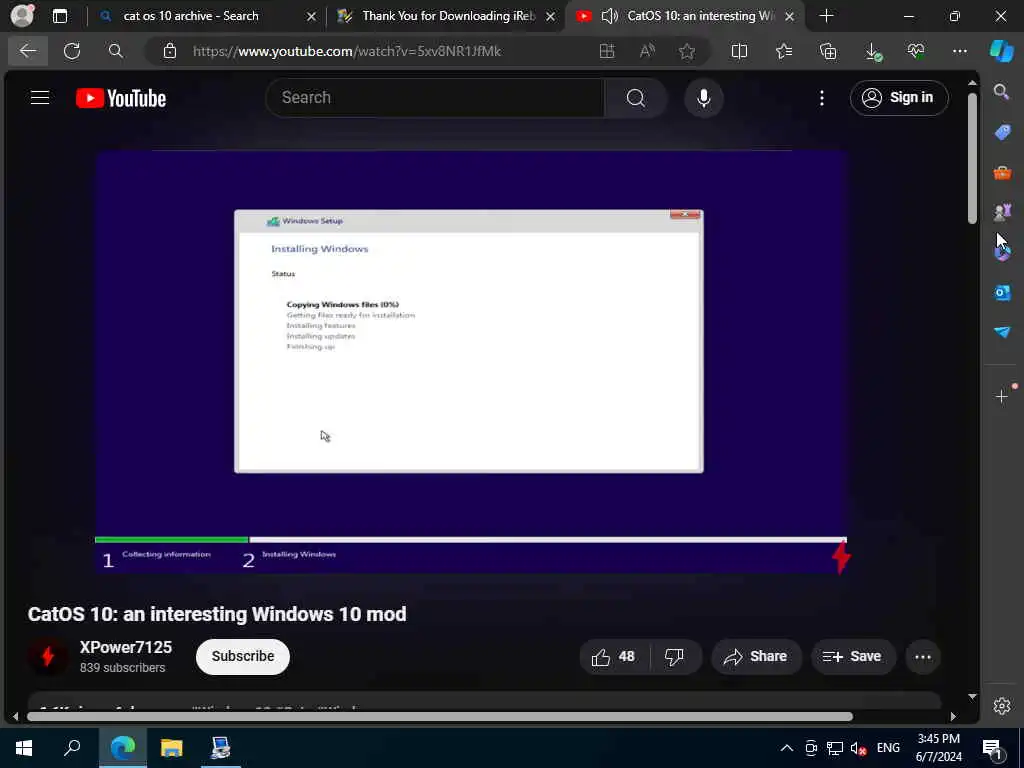Screen dimensions: 1024x768
Task: Open the Edge profile avatar
Action: (22, 15)
